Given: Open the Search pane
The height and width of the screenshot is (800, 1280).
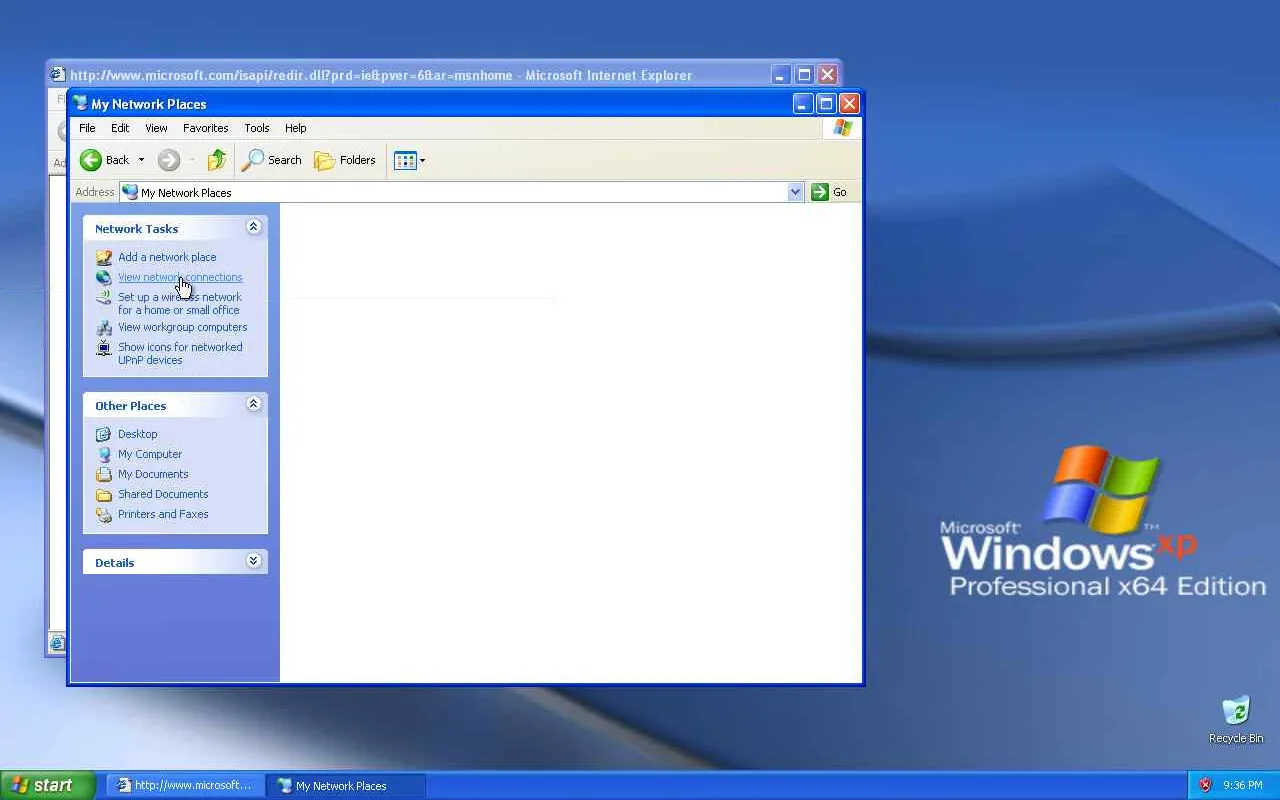Looking at the screenshot, I should tap(272, 160).
